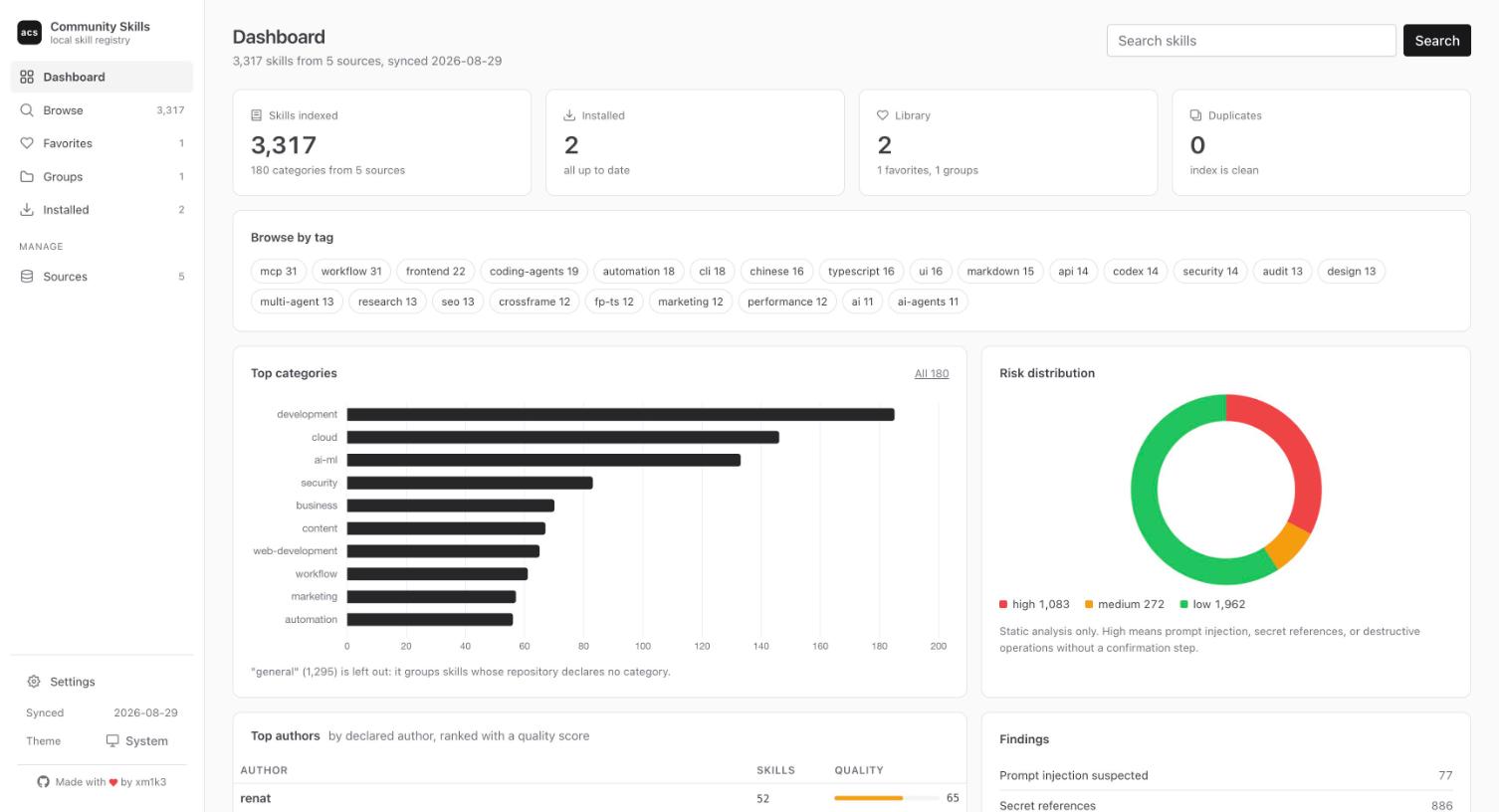Choose the automation 18 tag

pyautogui.click(x=638, y=271)
